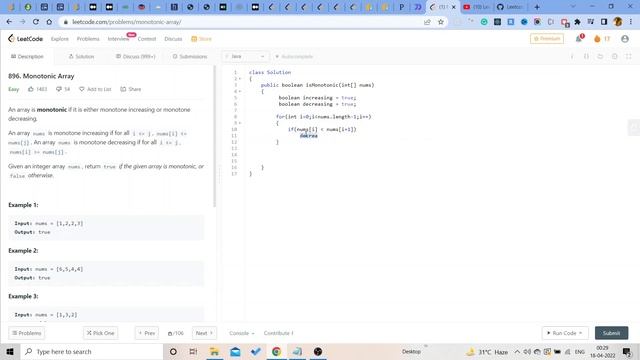Click the browser back arrow
The height and width of the screenshot is (360, 640).
coord(9,22)
